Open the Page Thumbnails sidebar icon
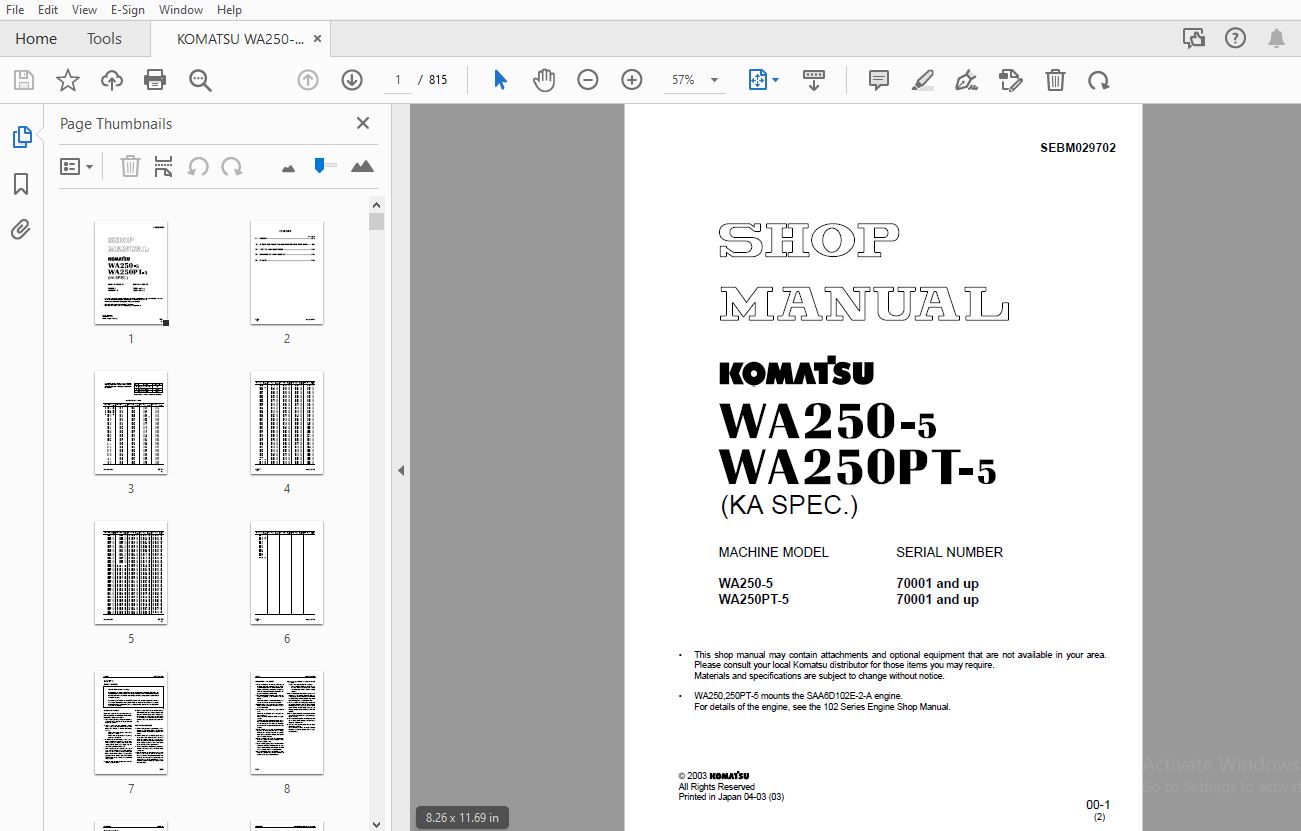 tap(22, 137)
